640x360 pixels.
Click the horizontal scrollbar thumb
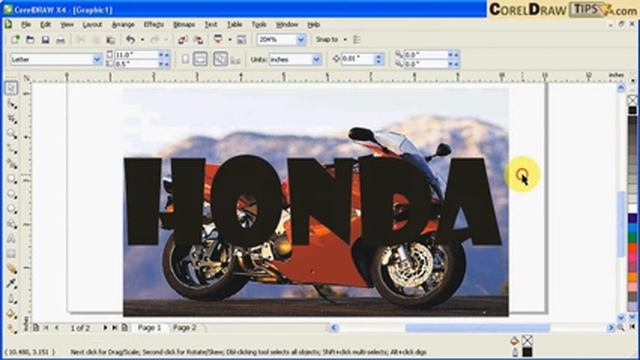[477, 328]
